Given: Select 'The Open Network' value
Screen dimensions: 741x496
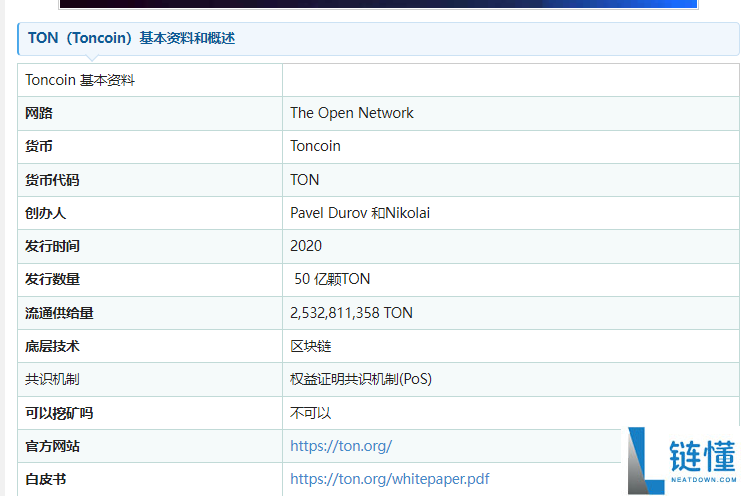Looking at the screenshot, I should point(352,113).
